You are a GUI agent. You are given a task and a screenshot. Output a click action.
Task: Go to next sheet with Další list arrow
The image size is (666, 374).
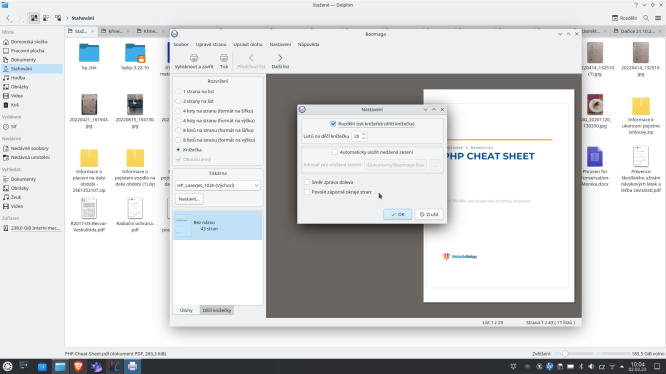pos(280,58)
